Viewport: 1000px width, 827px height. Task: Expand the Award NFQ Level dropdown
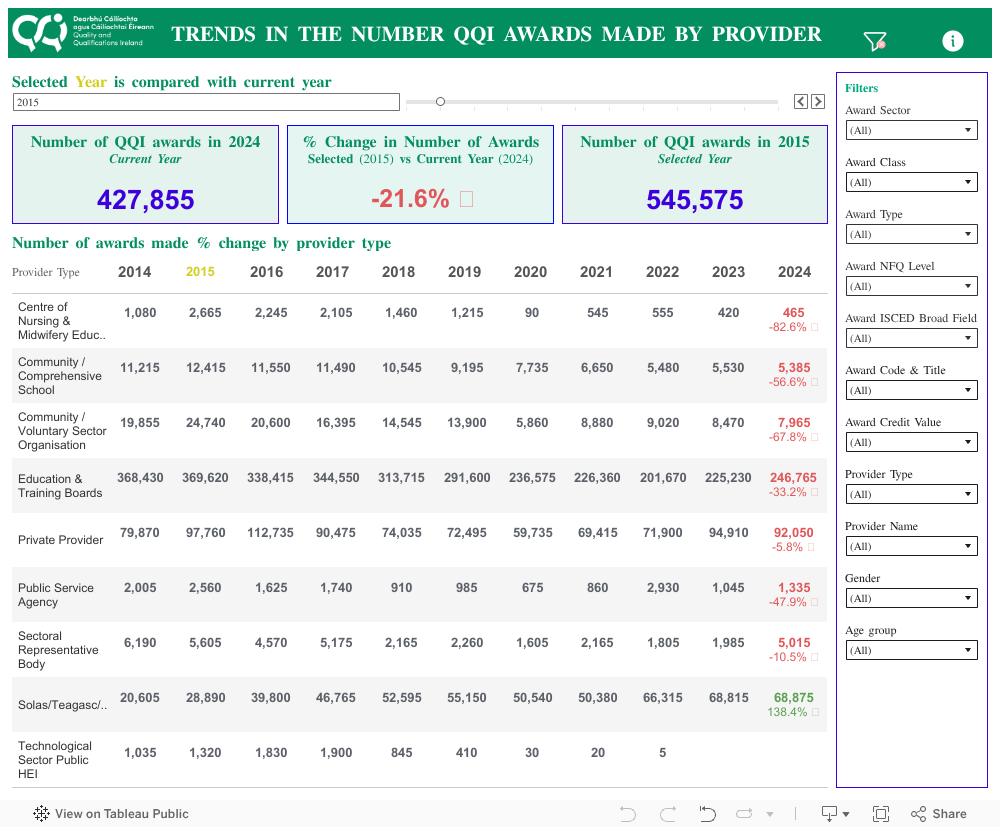911,286
